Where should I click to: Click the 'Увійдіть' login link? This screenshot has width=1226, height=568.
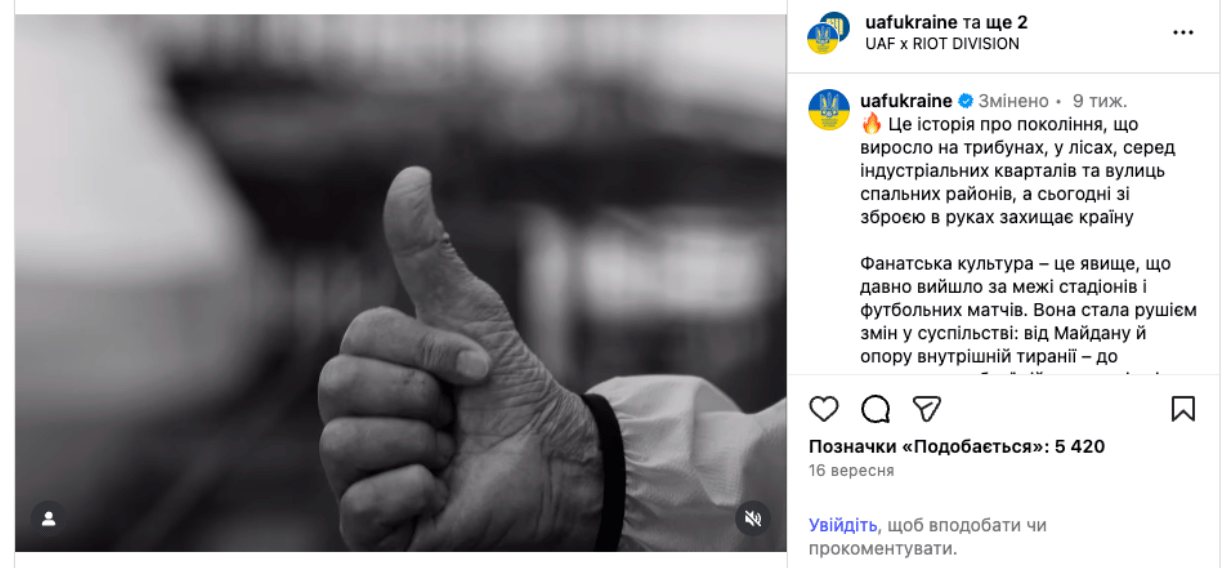click(x=843, y=525)
